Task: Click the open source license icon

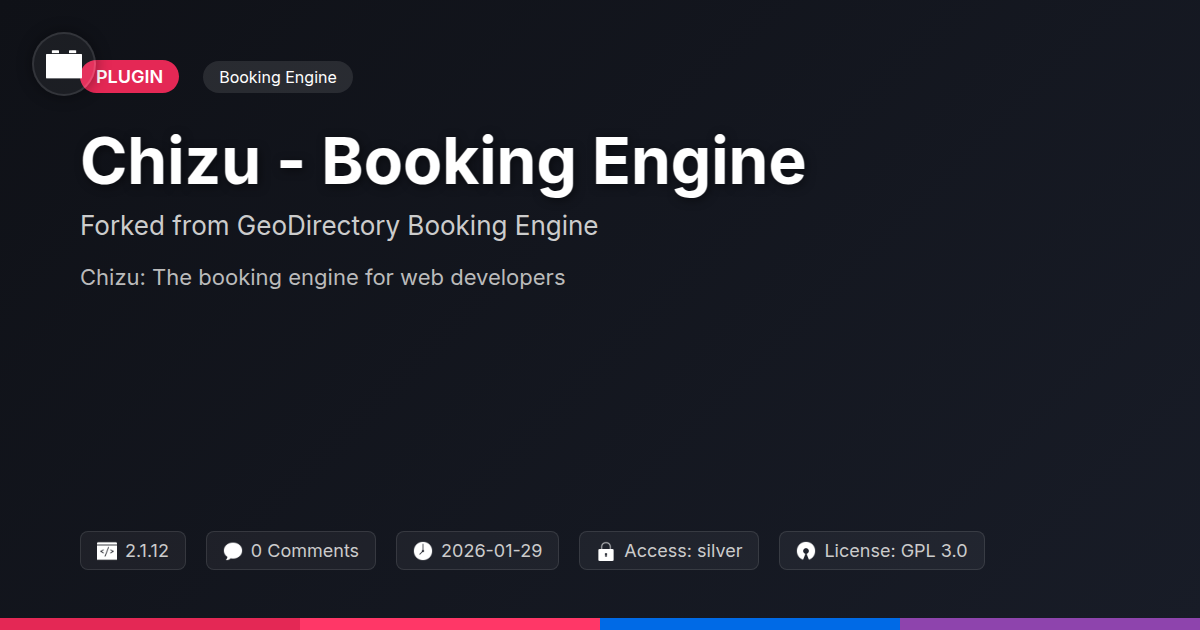Action: (x=806, y=551)
